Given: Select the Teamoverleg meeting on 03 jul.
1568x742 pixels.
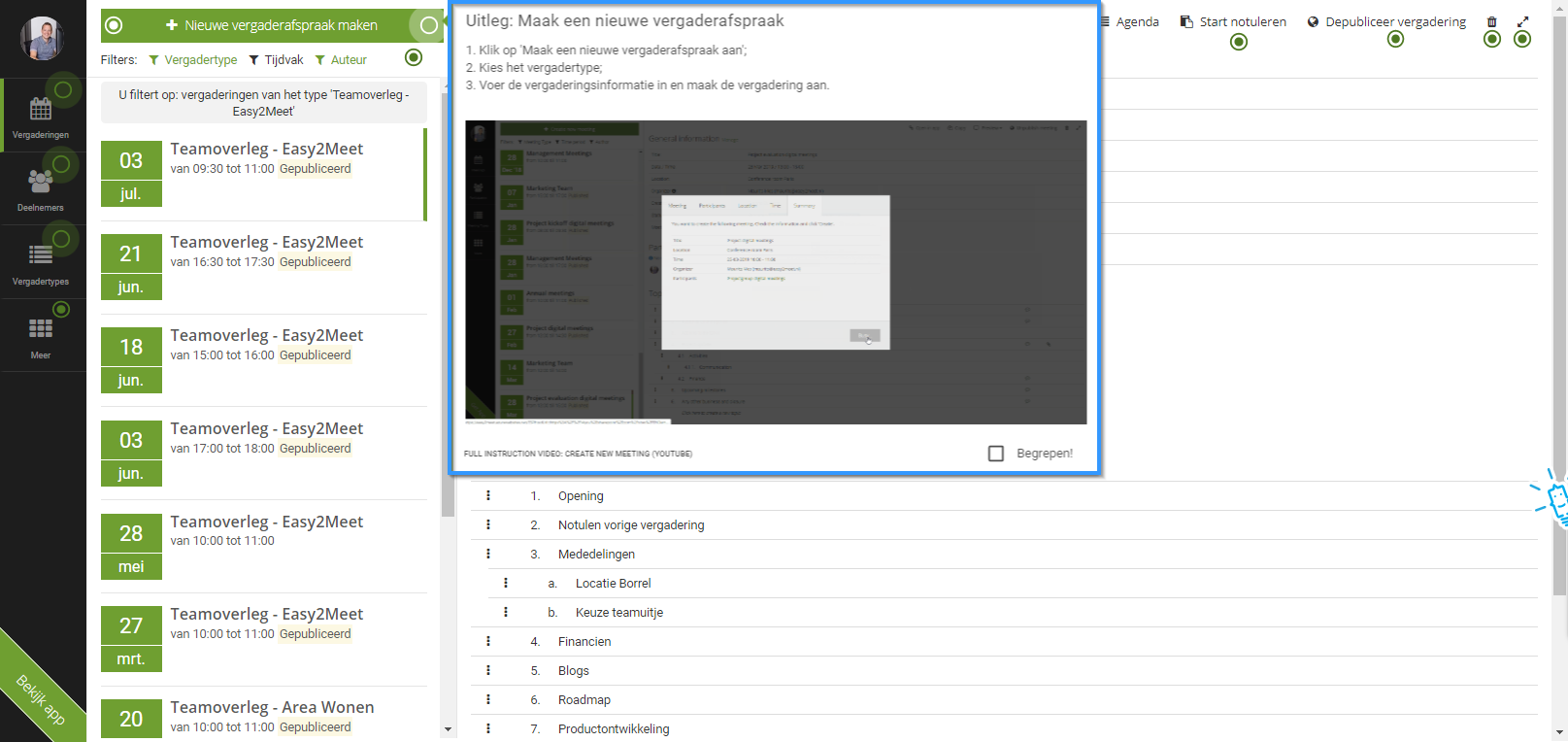Looking at the screenshot, I should click(264, 175).
